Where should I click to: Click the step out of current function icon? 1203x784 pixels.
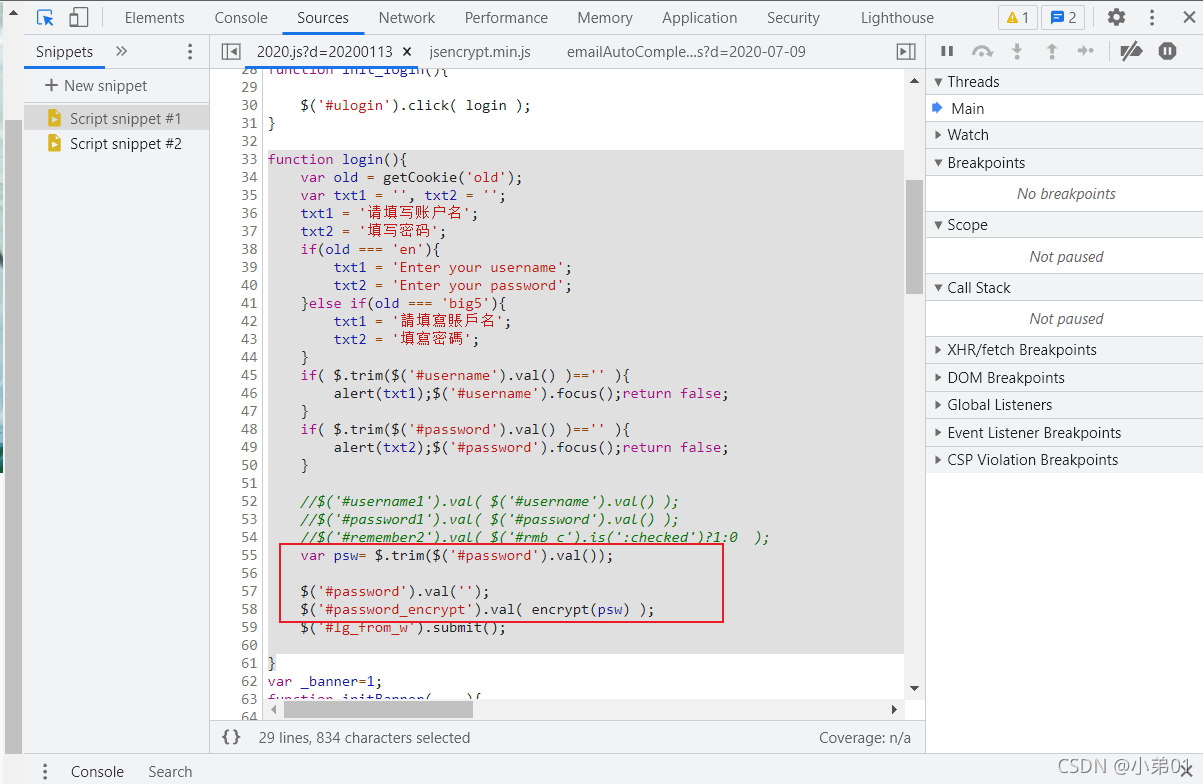click(x=1054, y=50)
